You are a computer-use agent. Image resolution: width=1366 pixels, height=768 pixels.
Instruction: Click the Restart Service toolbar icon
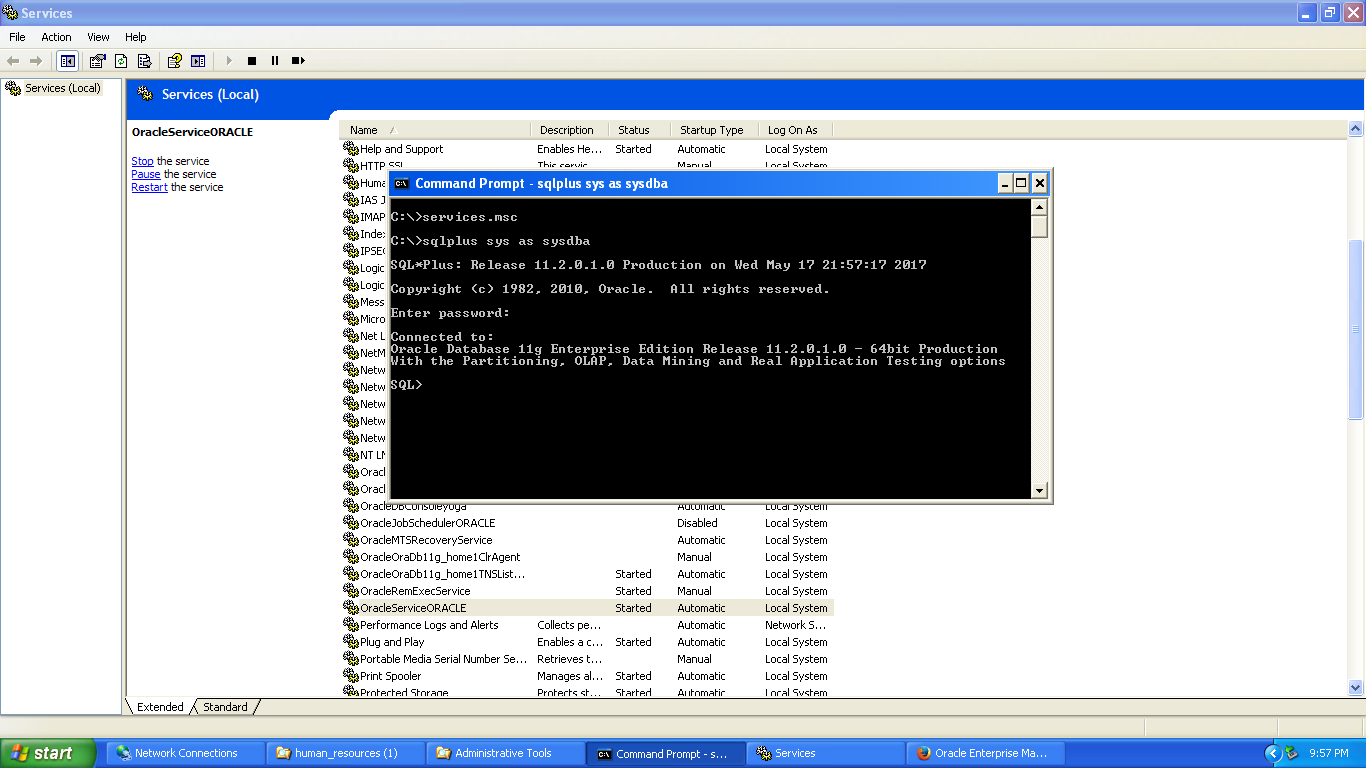[x=298, y=61]
